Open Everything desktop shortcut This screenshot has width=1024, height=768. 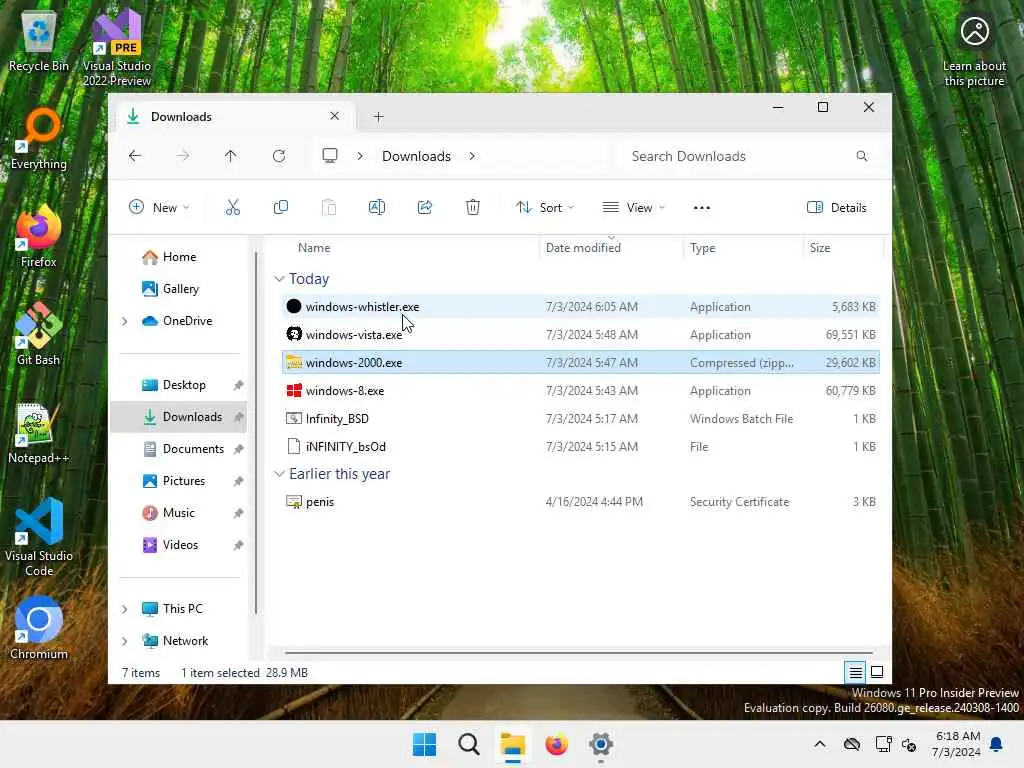click(39, 138)
